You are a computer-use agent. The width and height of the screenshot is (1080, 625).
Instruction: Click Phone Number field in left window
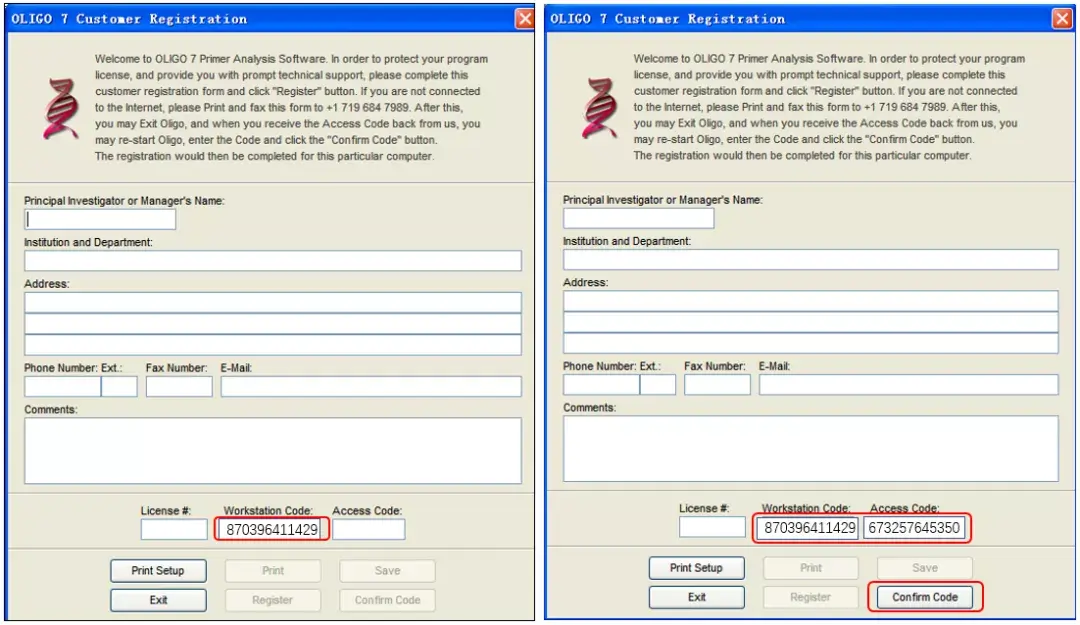(x=62, y=387)
